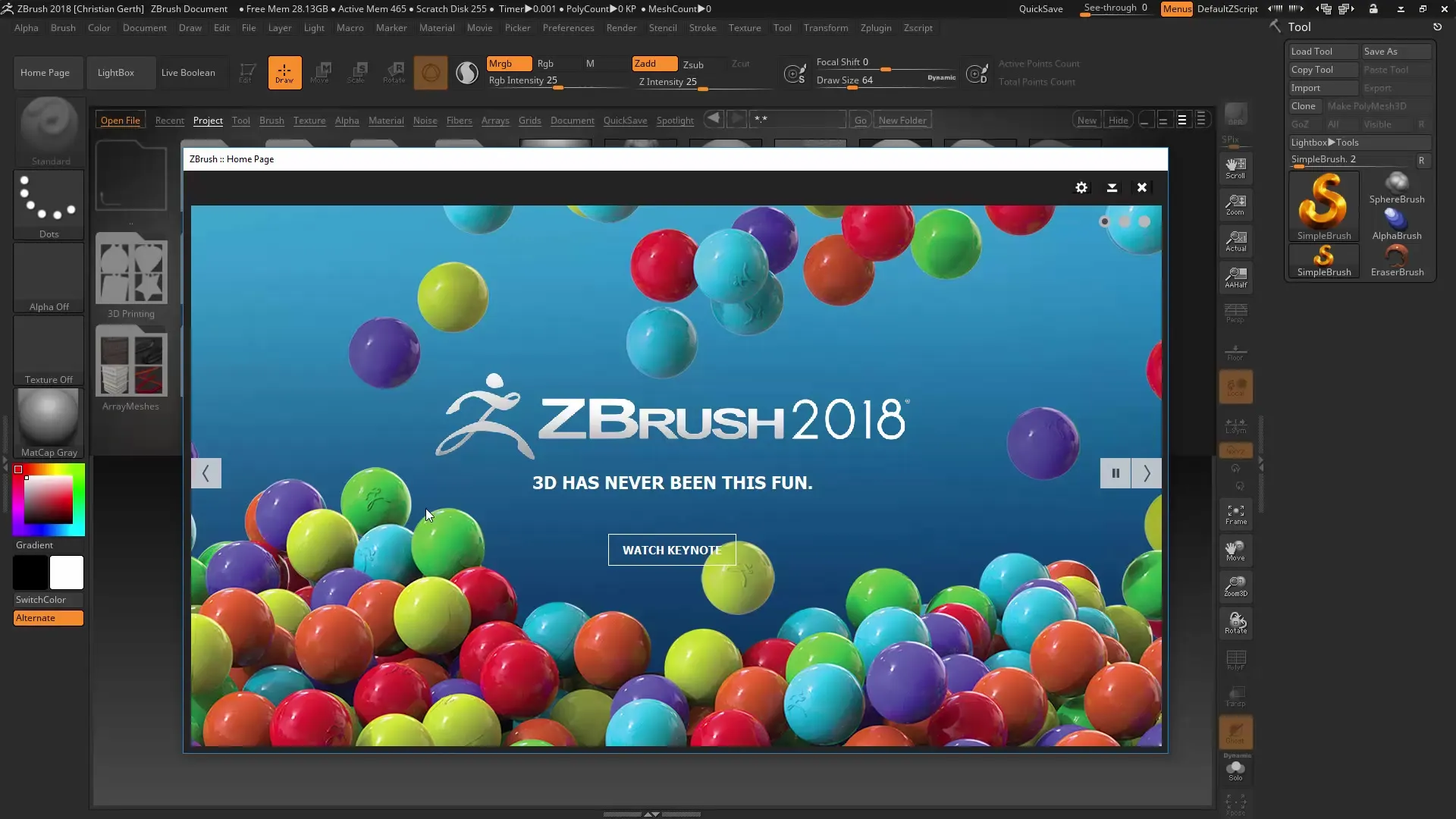The image size is (1456, 819).
Task: Click the AAHalf icon
Action: coord(1235,278)
